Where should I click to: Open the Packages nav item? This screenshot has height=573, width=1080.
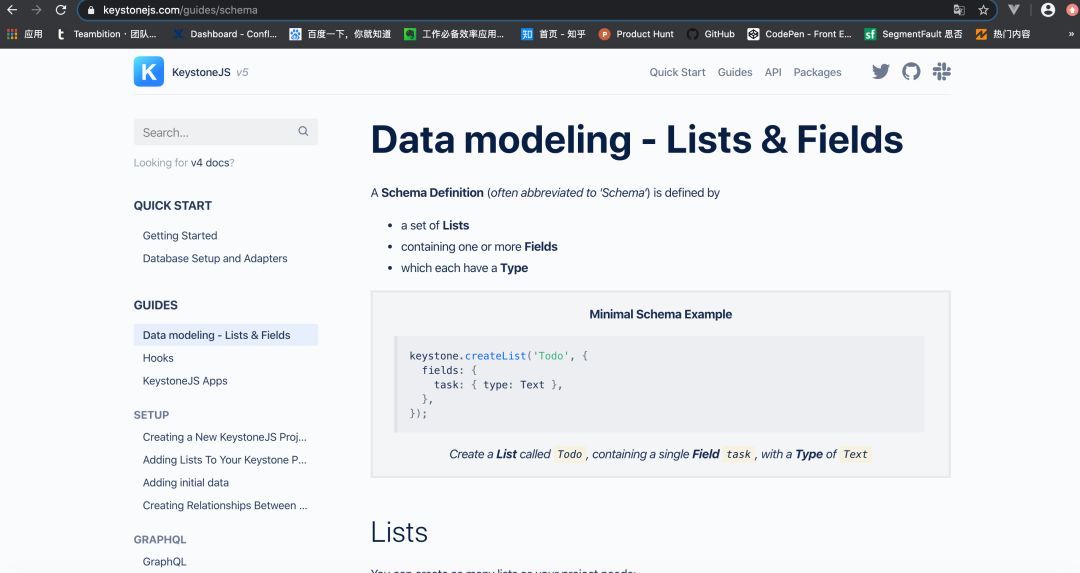[817, 72]
